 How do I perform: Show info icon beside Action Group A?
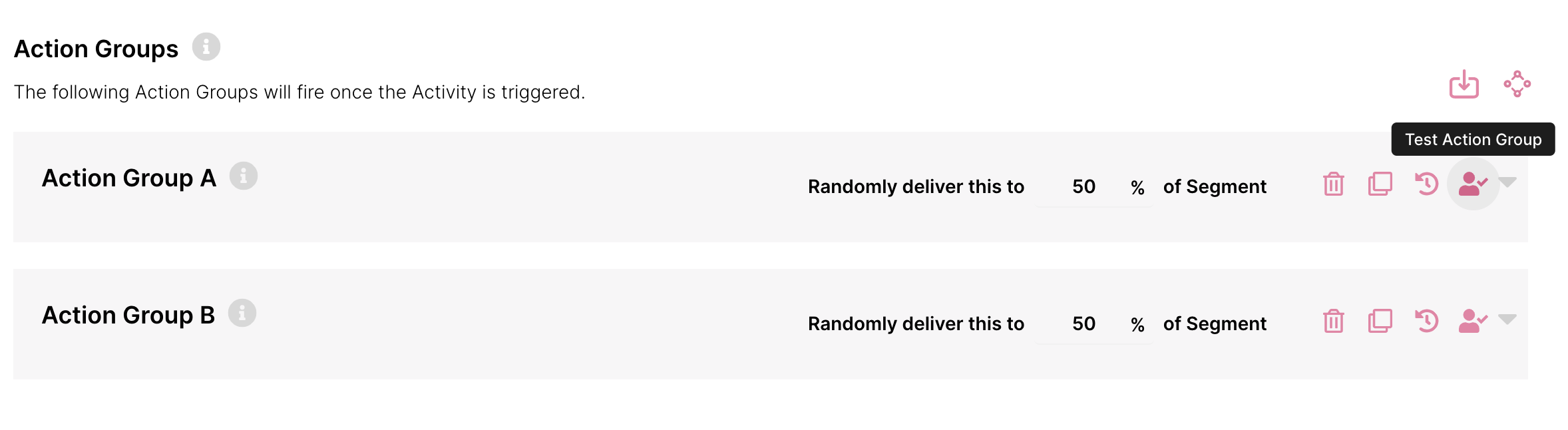(244, 176)
